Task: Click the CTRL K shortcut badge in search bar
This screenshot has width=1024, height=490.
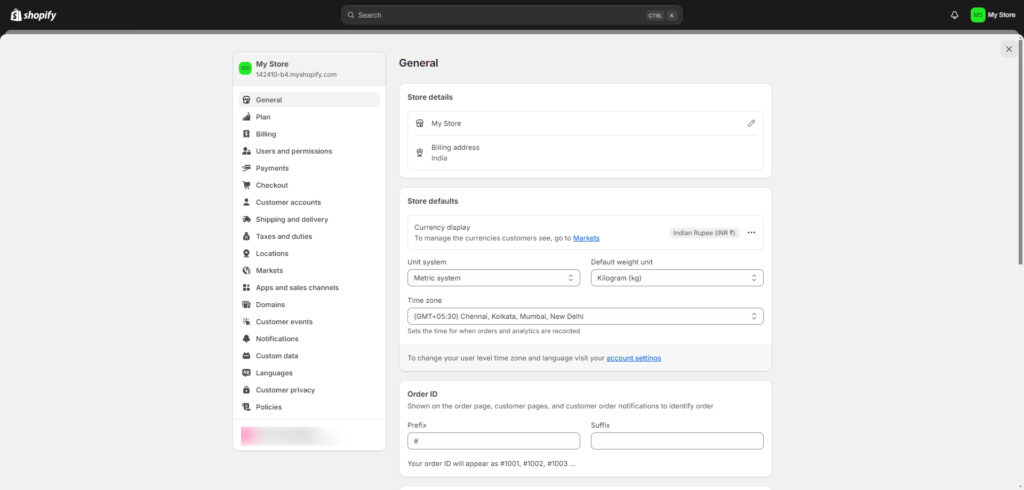Action: (x=662, y=15)
